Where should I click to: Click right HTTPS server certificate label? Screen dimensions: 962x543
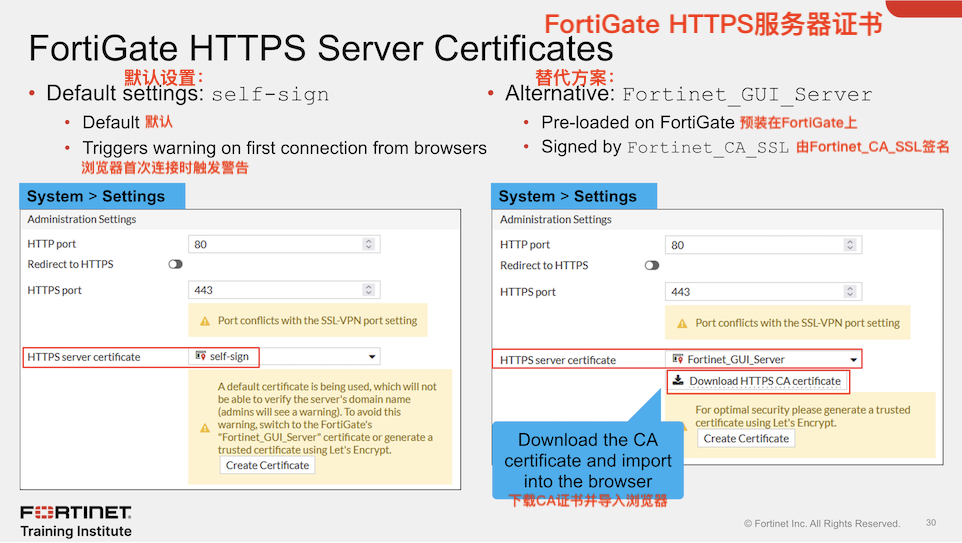558,360
